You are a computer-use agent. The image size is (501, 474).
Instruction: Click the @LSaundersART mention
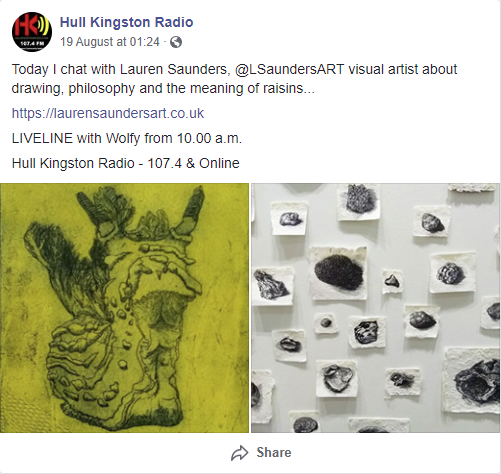(289, 69)
